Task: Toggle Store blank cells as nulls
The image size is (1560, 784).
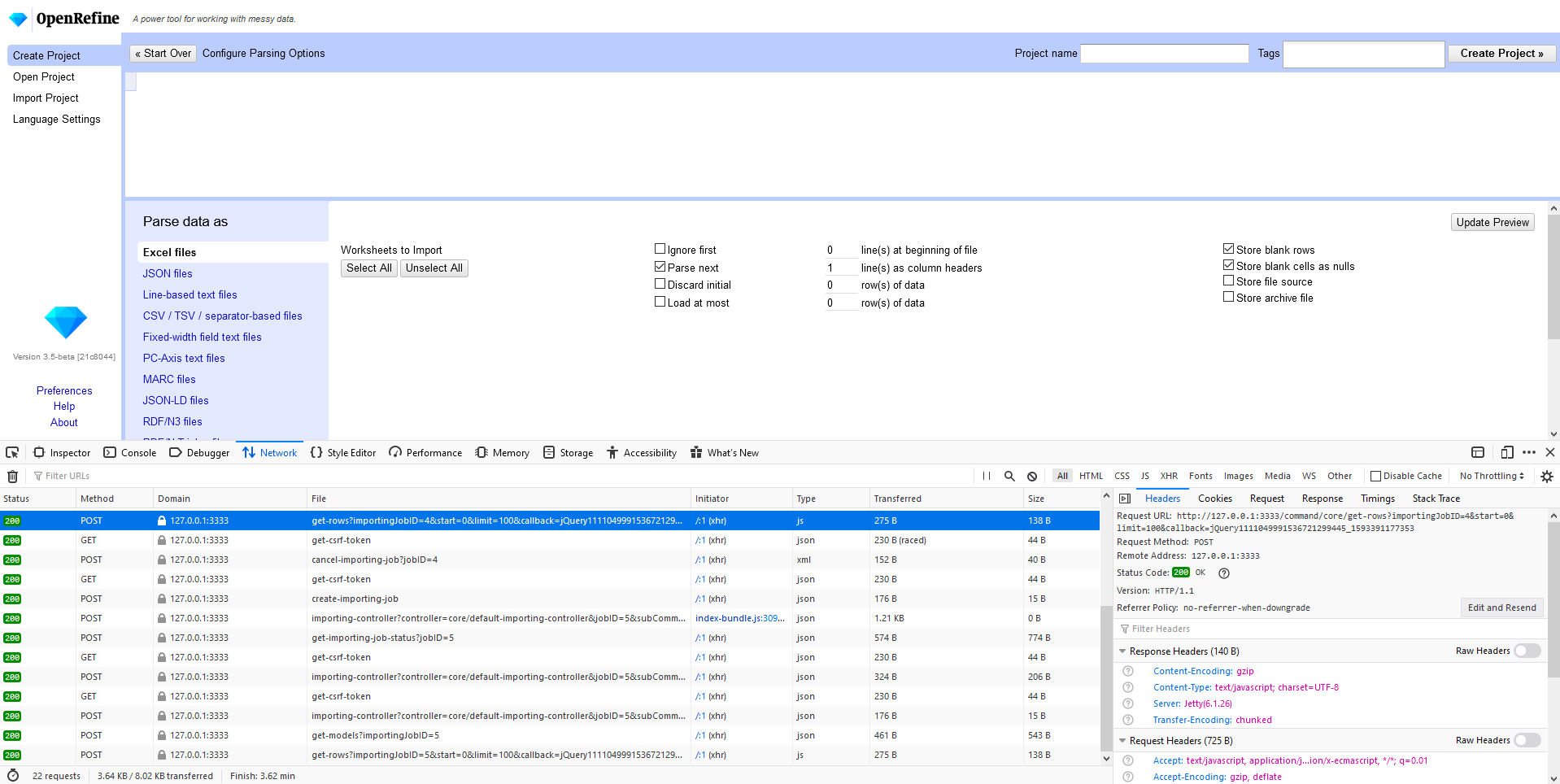Action: coord(1229,265)
